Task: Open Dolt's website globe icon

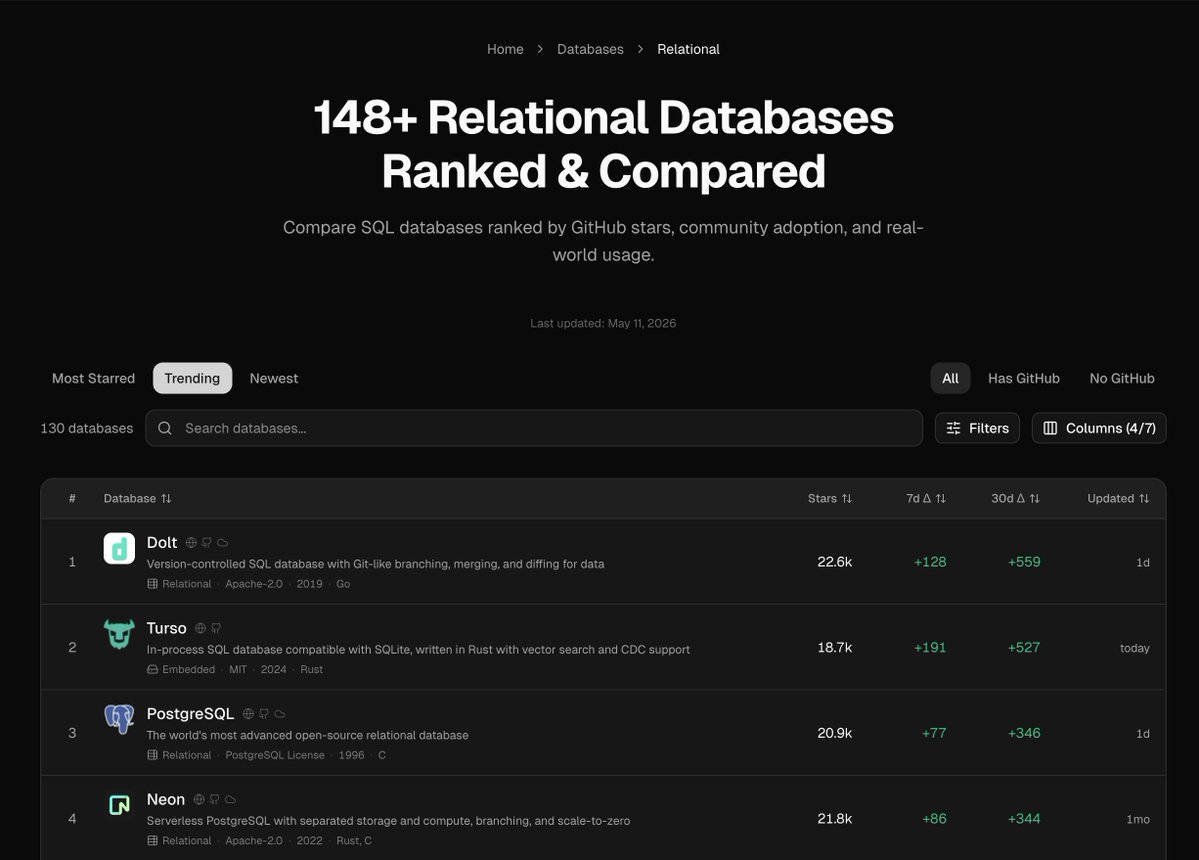Action: (191, 543)
